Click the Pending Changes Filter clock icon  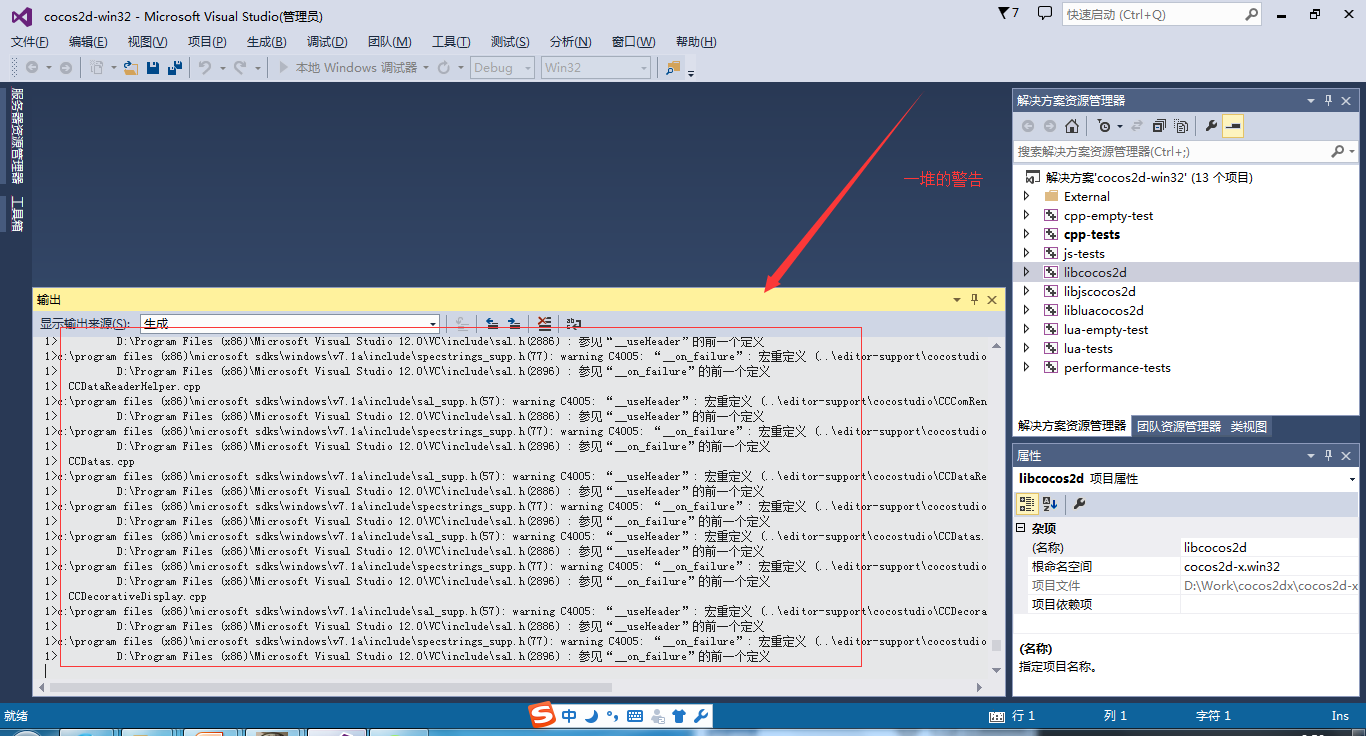[x=1104, y=126]
